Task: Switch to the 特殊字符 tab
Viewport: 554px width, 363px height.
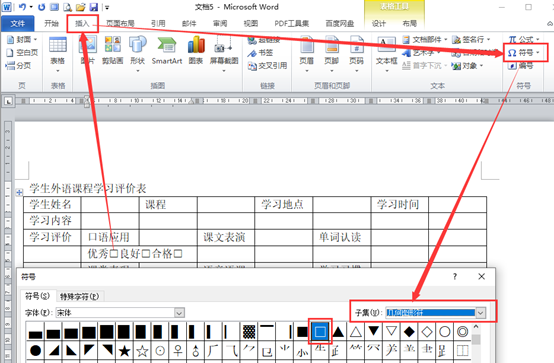Action: tap(79, 296)
